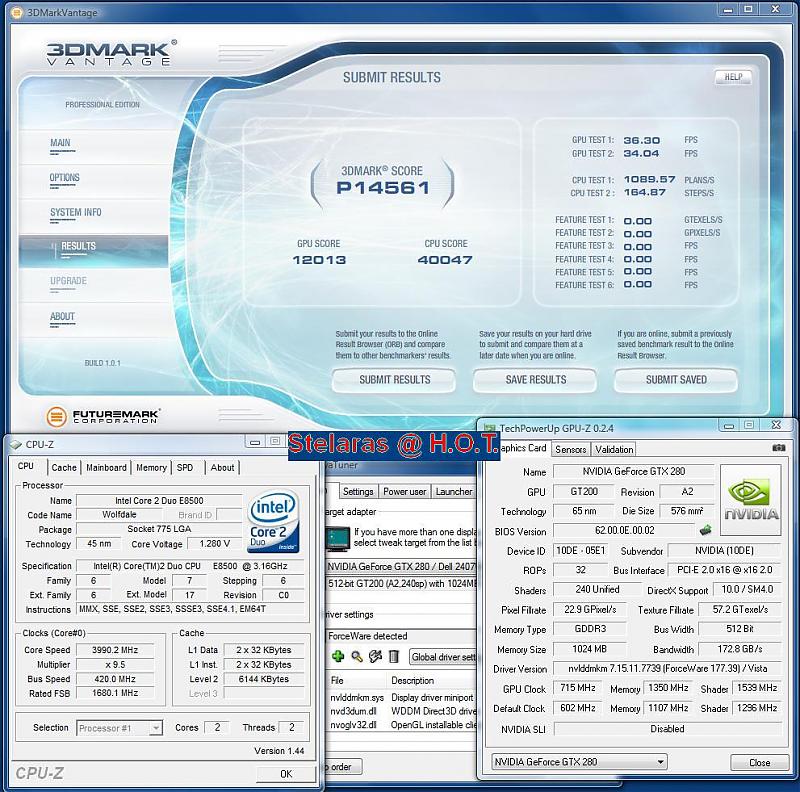This screenshot has width=800, height=792.
Task: Open the Global driver settings dropdown
Action: point(442,657)
